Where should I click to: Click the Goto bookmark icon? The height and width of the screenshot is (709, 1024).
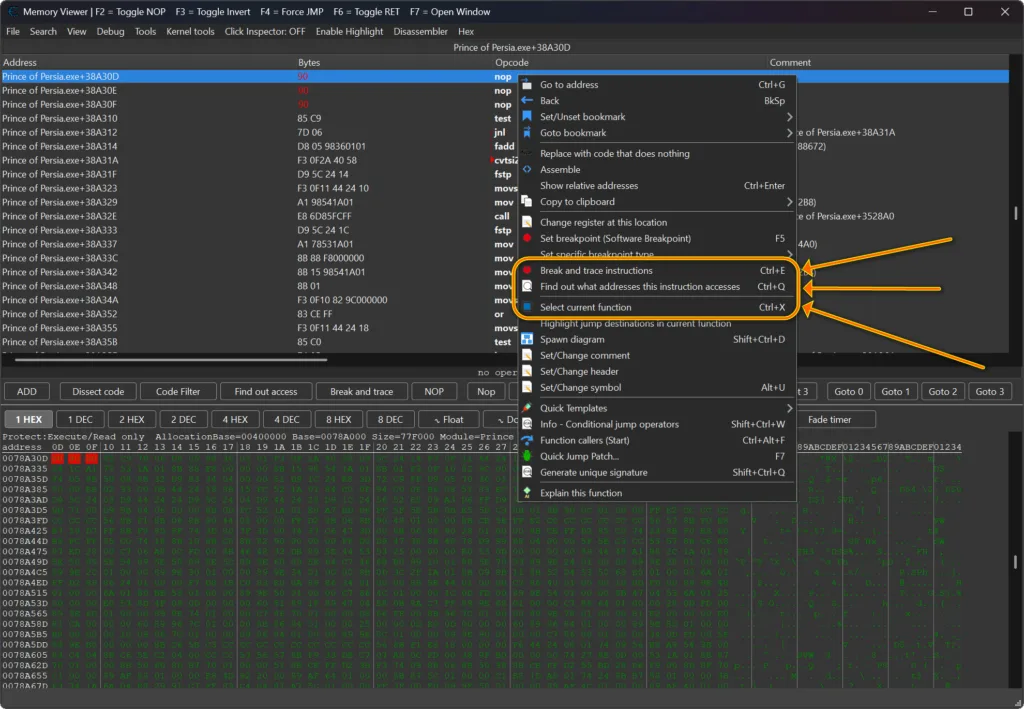point(527,133)
